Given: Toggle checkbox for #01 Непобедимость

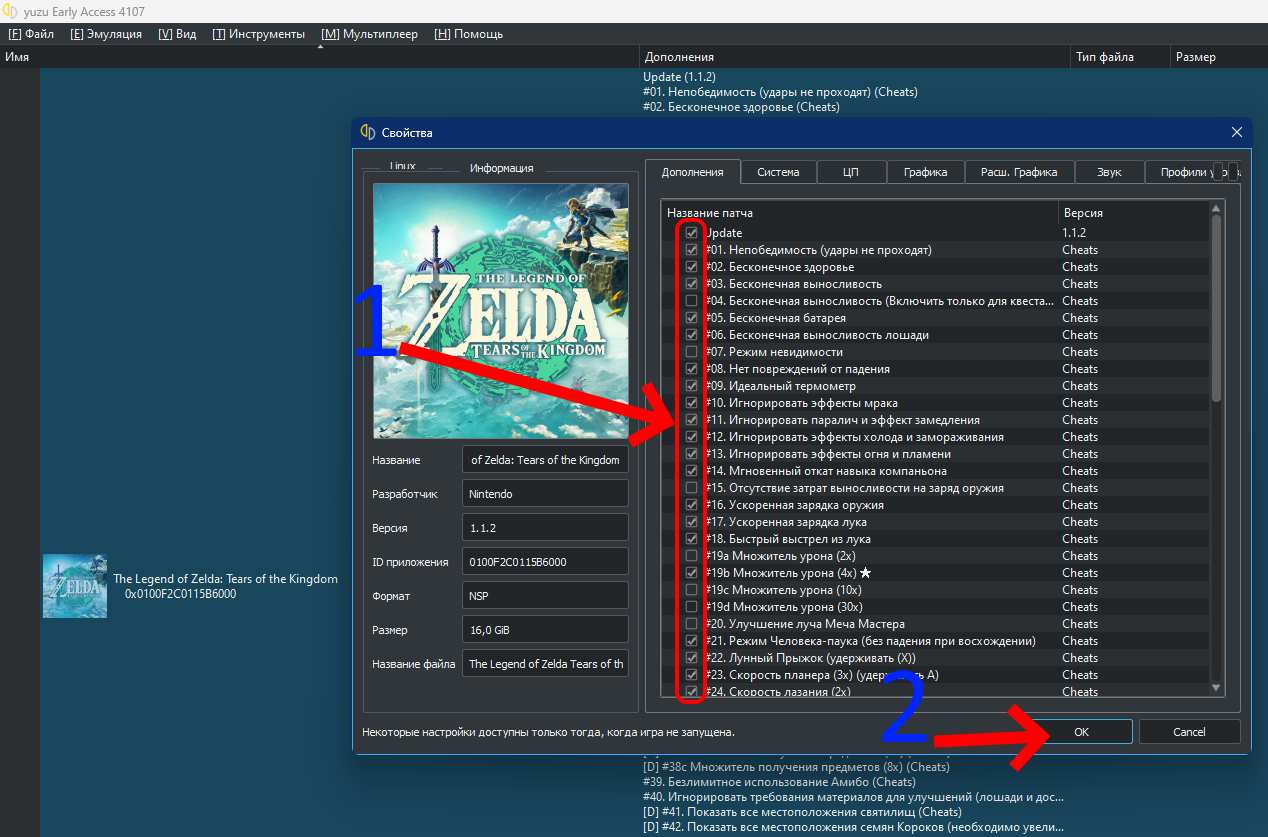Looking at the screenshot, I should point(691,250).
